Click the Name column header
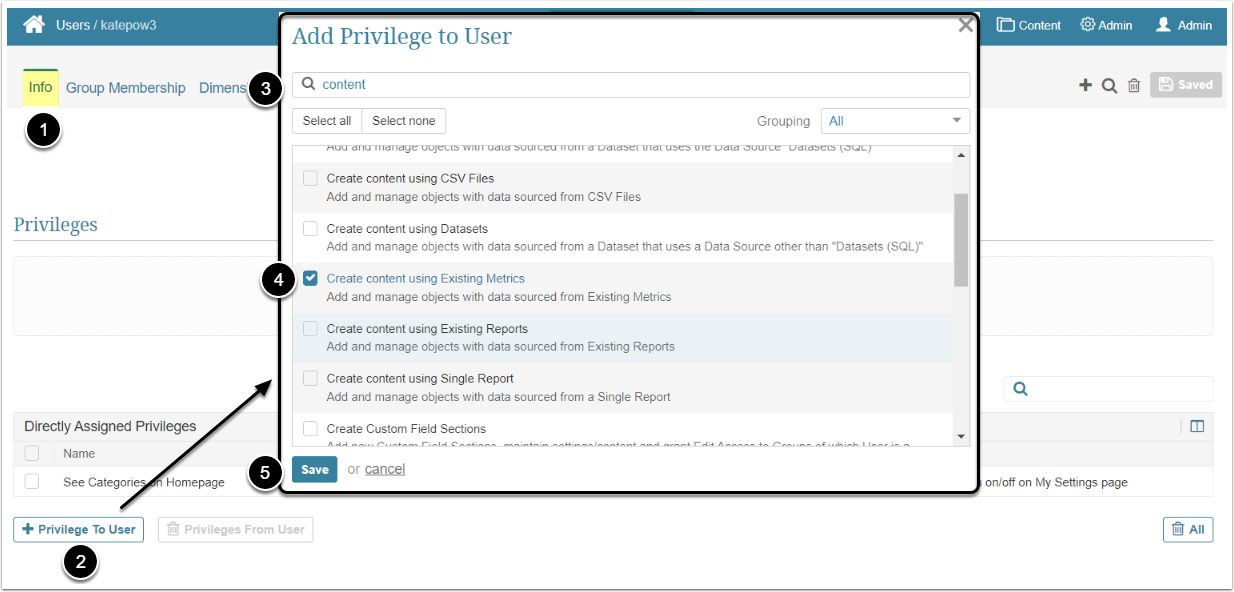Screen dimensions: 1234x592 tap(79, 454)
